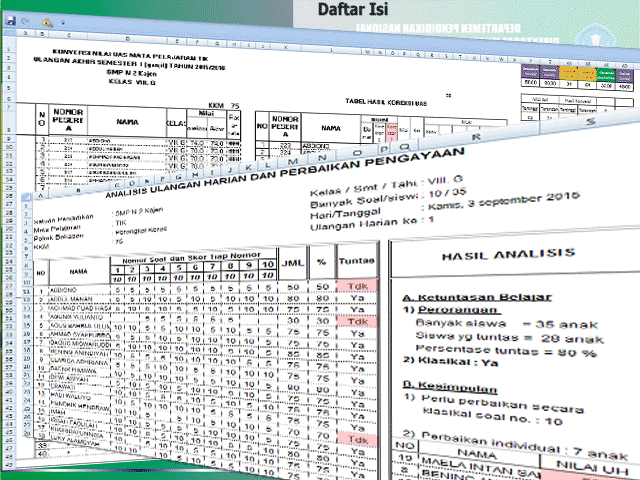
Task: Click the name 'MAELA INTAN SA' in the individual improvement table
Action: pos(480,467)
